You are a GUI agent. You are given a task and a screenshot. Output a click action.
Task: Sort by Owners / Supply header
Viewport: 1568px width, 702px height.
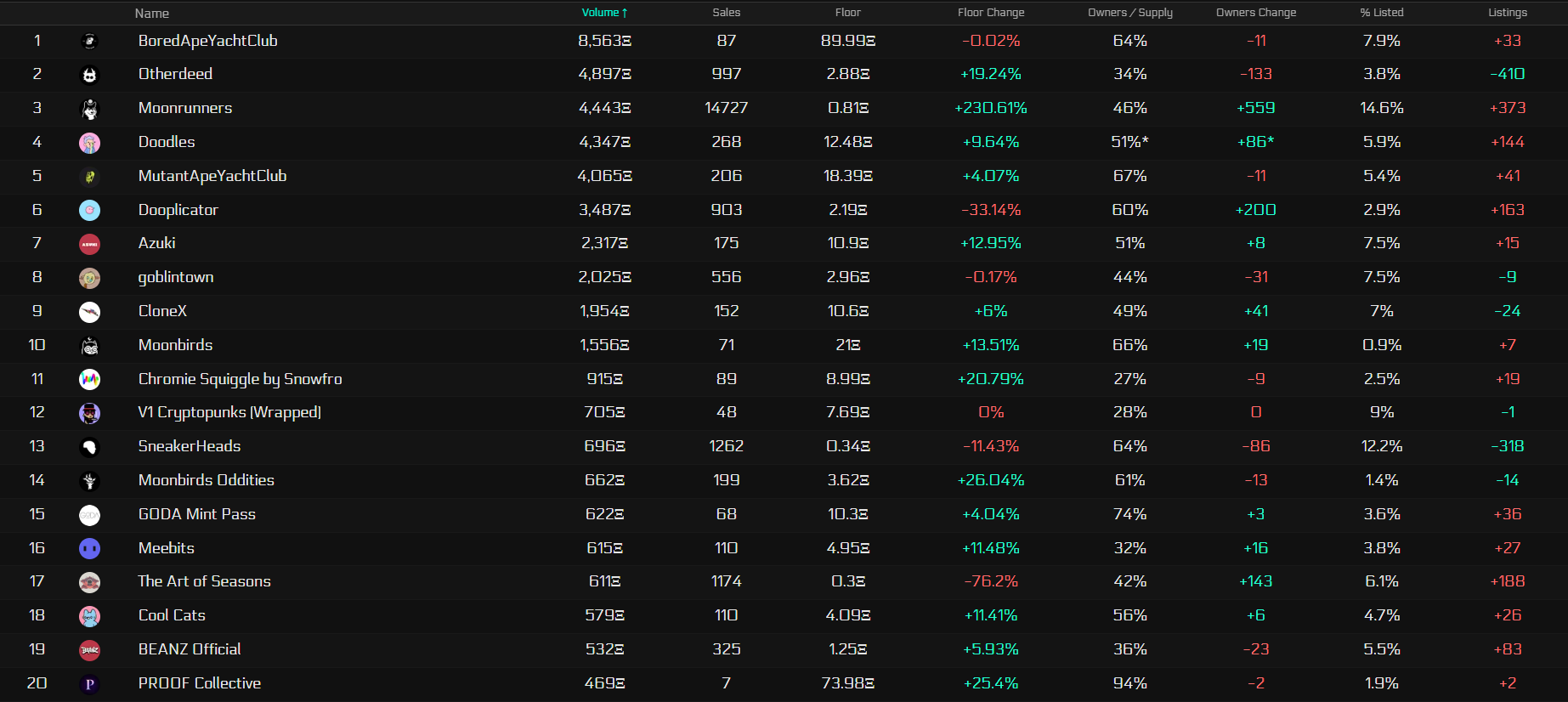pos(1130,13)
